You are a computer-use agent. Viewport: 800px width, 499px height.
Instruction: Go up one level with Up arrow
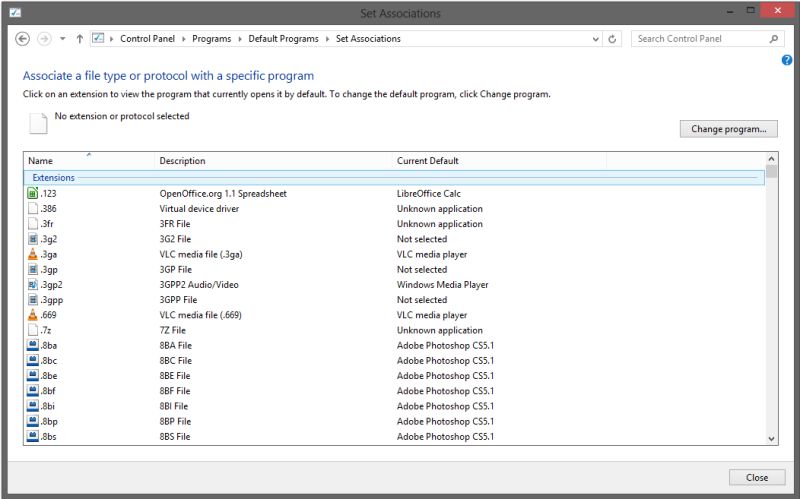[80, 39]
